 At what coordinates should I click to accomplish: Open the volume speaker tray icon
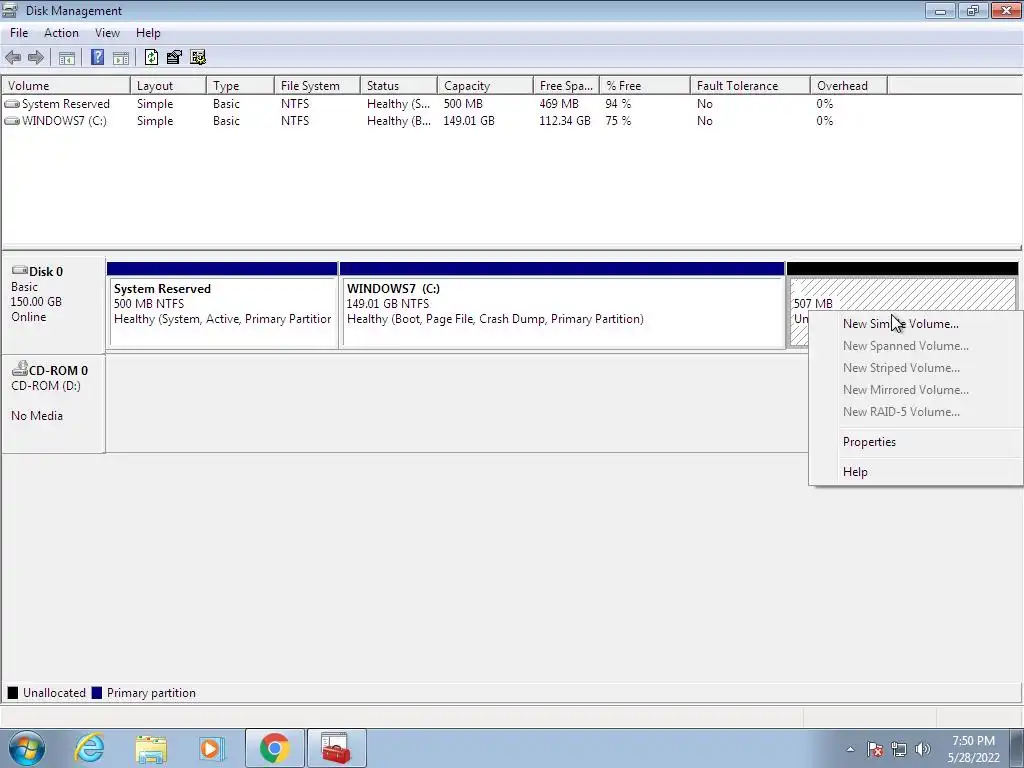[923, 749]
